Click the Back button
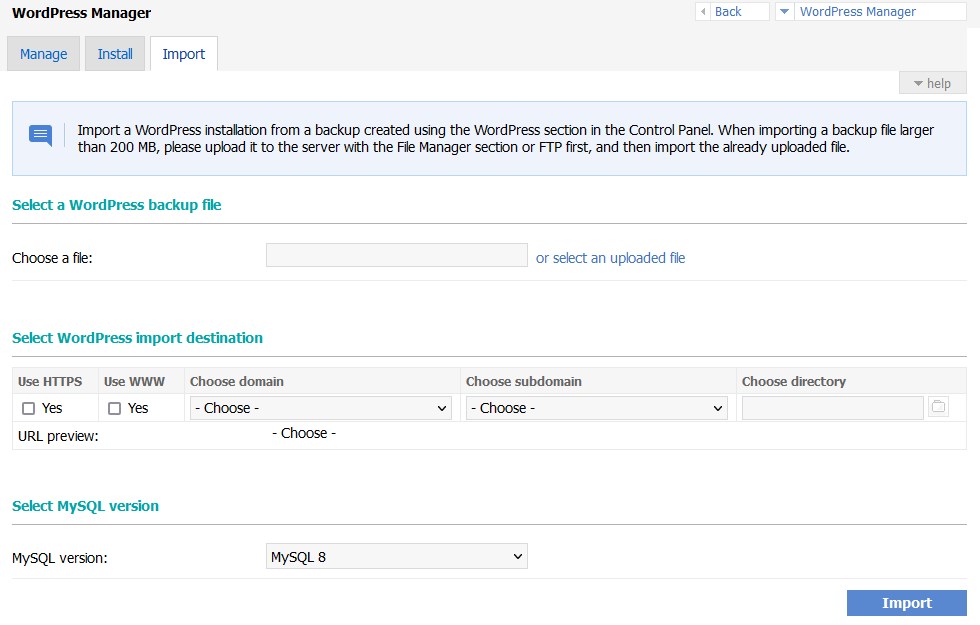Image resolution: width=980 pixels, height=625 pixels. pos(731,11)
